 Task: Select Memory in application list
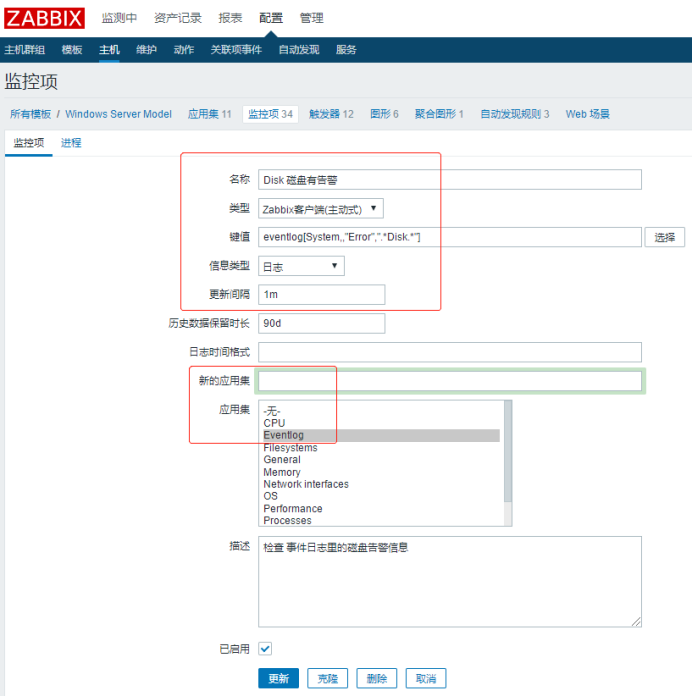(381, 472)
